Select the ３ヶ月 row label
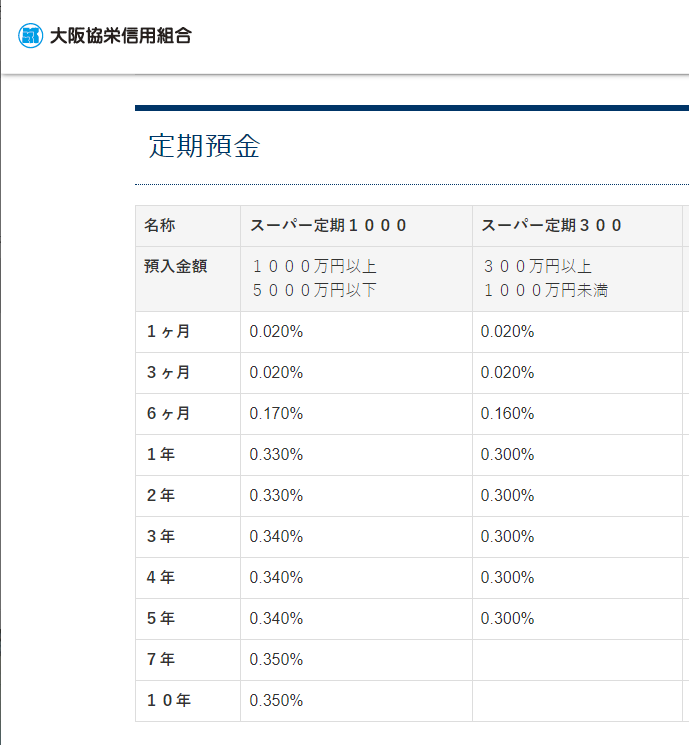Screen dimensions: 689x745 pos(168,372)
